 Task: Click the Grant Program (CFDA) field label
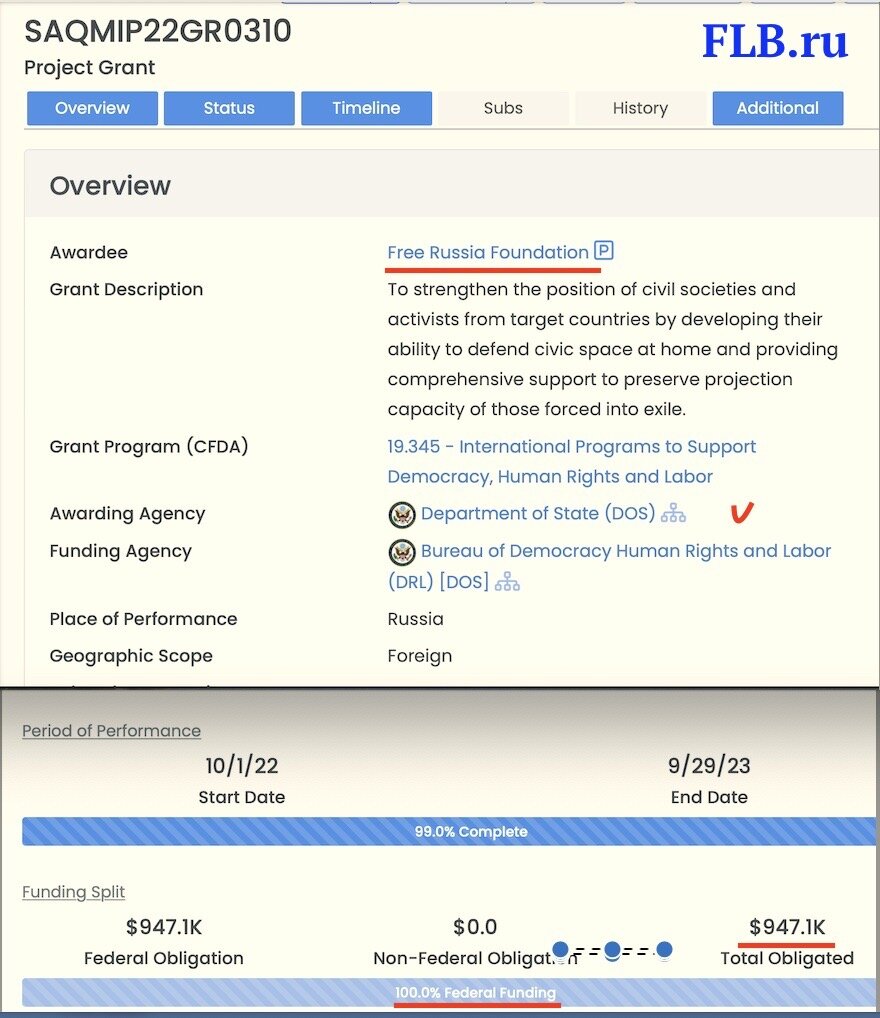tap(149, 446)
